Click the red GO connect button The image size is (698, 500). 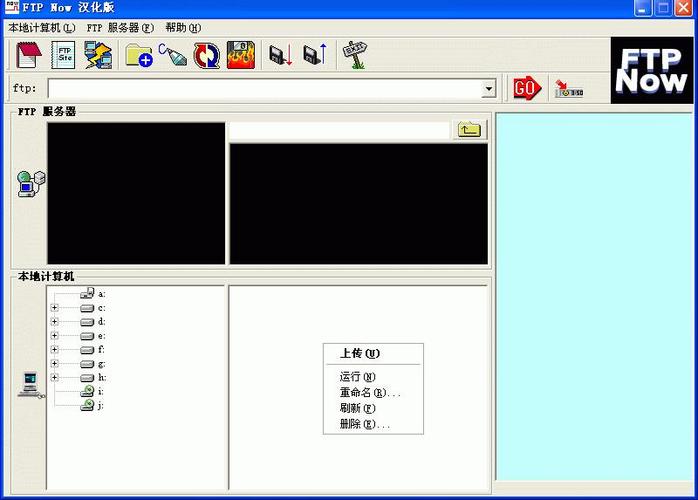pos(527,88)
